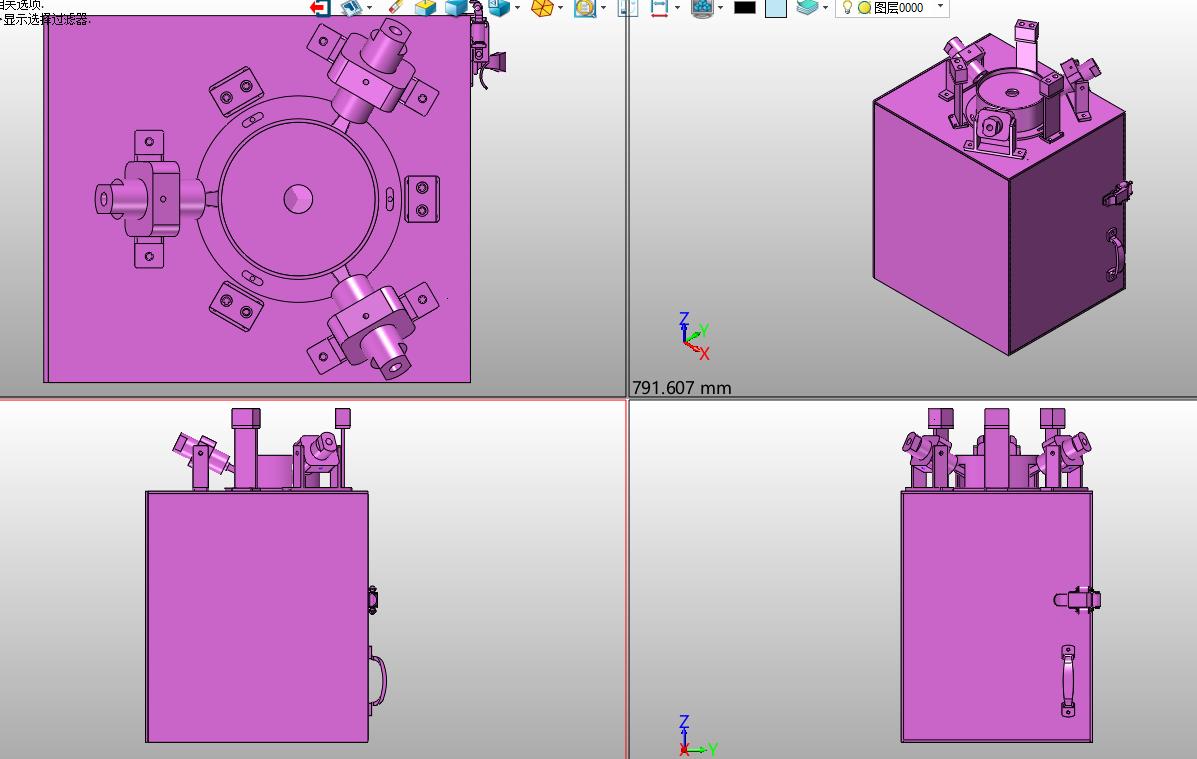Viewport: 1197px width, 759px height.
Task: Open dropdown beside the dimension measure icon
Action: click(x=677, y=8)
